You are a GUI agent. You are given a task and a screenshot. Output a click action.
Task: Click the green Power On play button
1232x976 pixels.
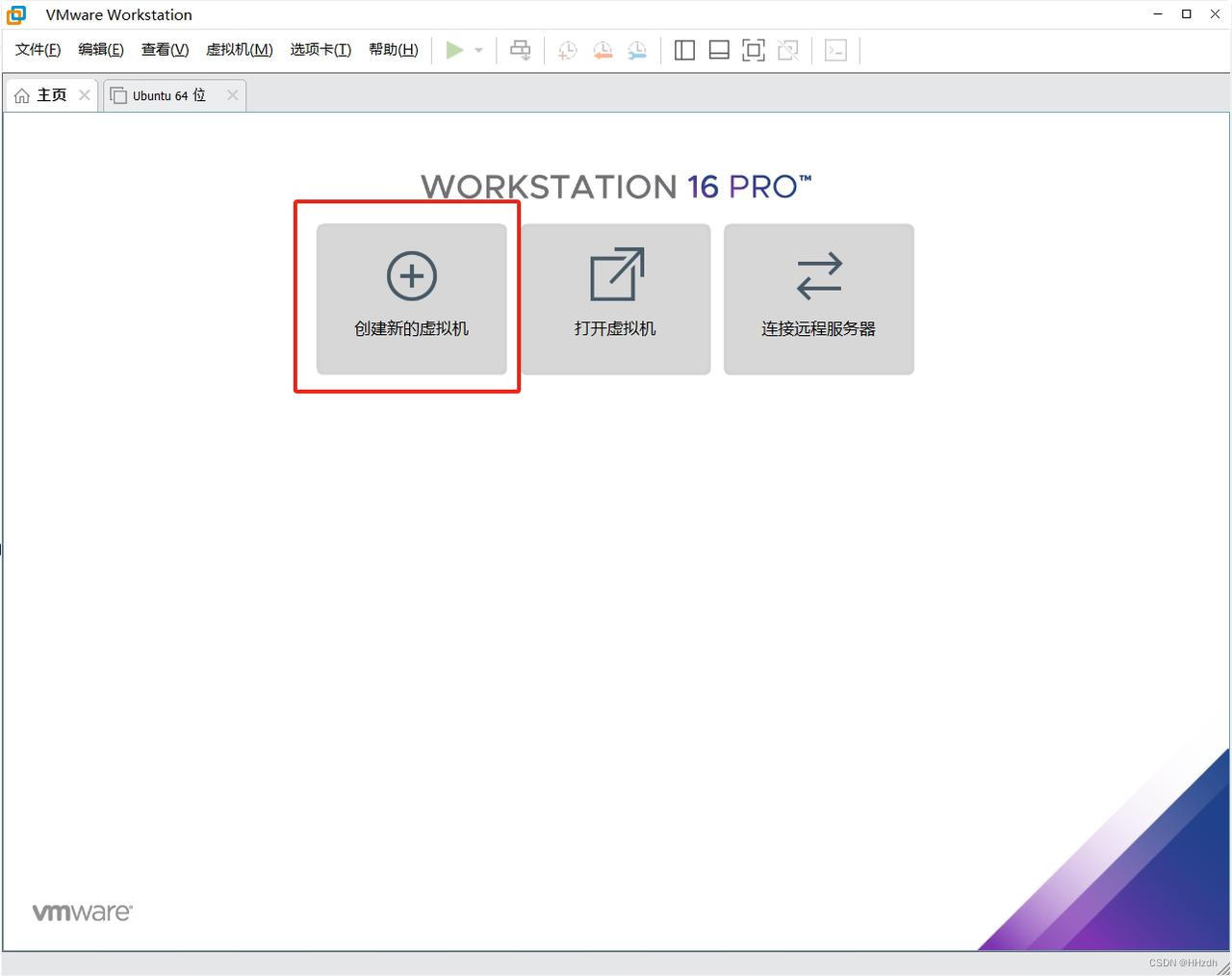coord(454,50)
